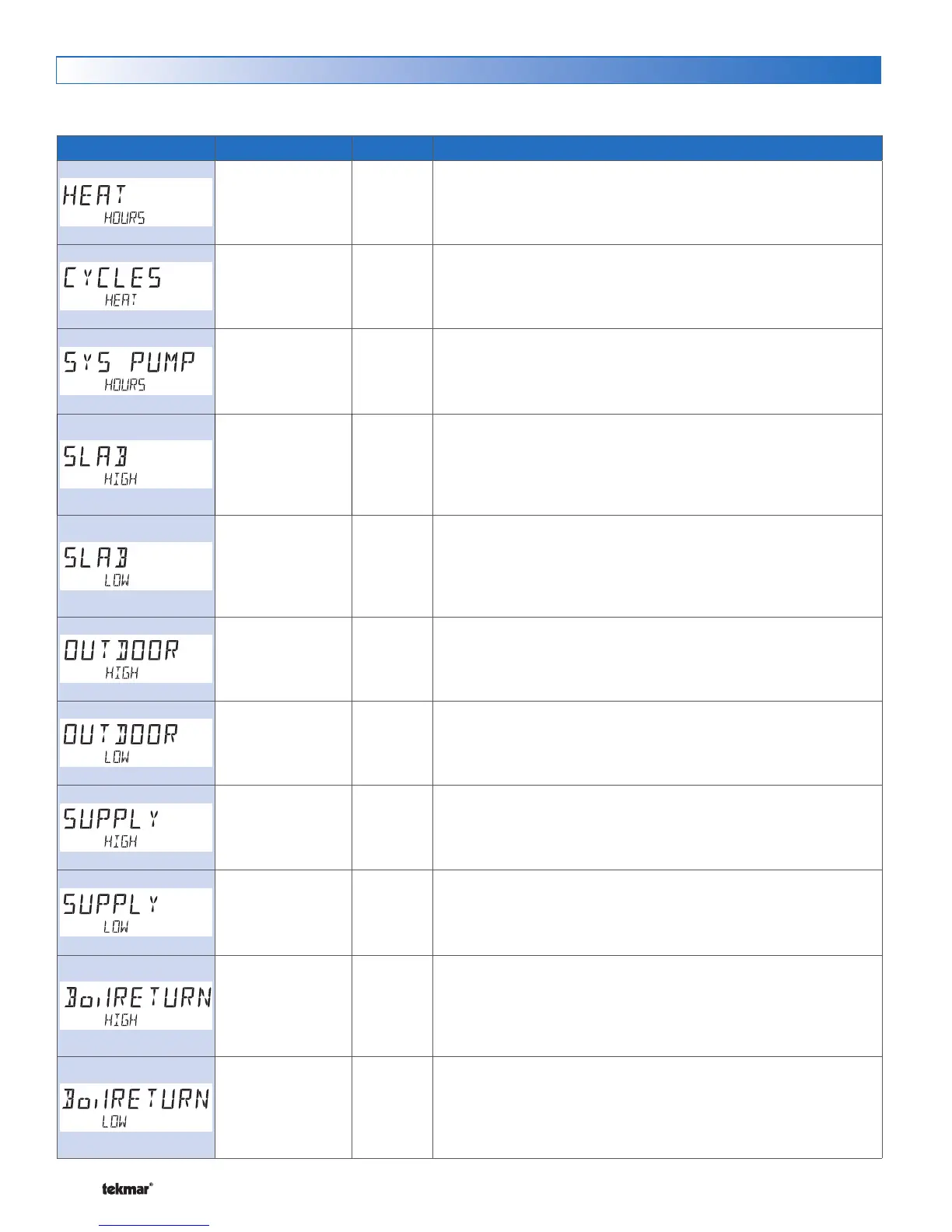Click the SYS PUMP HOURS display
This screenshot has height=1232, width=952.
[135, 371]
